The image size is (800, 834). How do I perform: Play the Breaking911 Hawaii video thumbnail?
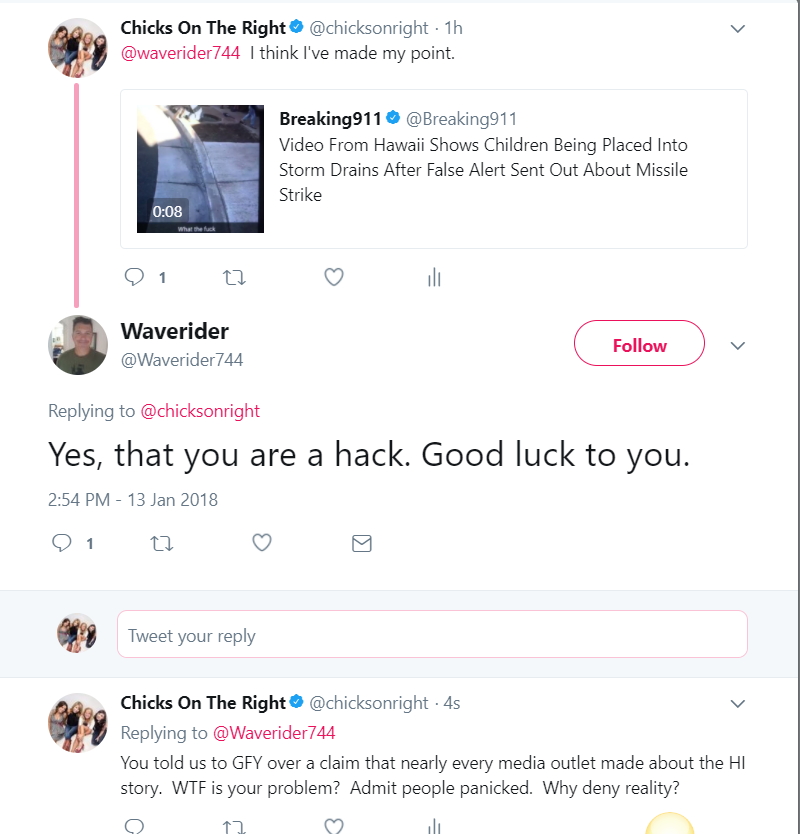pos(201,169)
